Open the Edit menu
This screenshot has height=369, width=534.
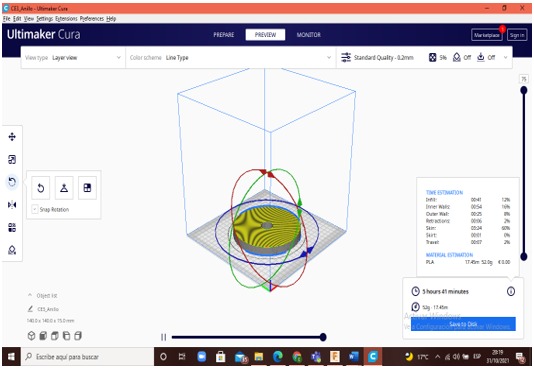[x=17, y=18]
